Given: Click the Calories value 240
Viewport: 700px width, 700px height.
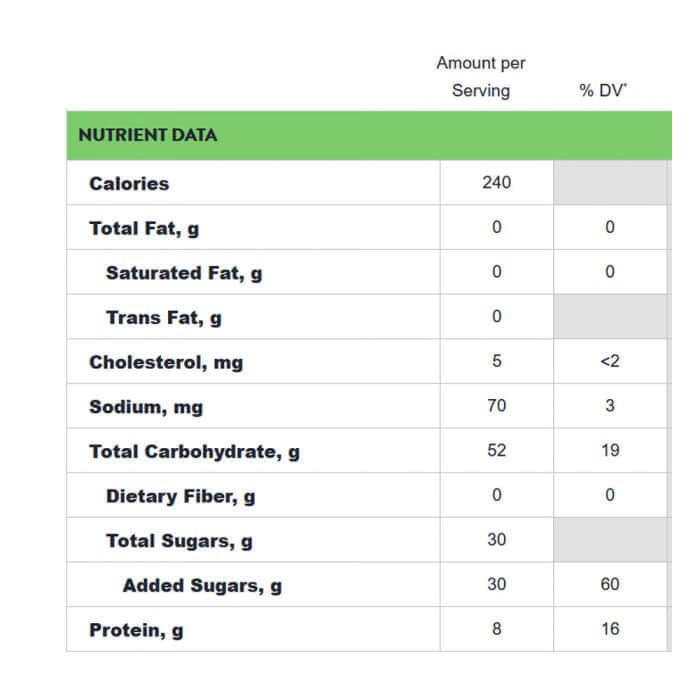Looking at the screenshot, I should (x=496, y=183).
